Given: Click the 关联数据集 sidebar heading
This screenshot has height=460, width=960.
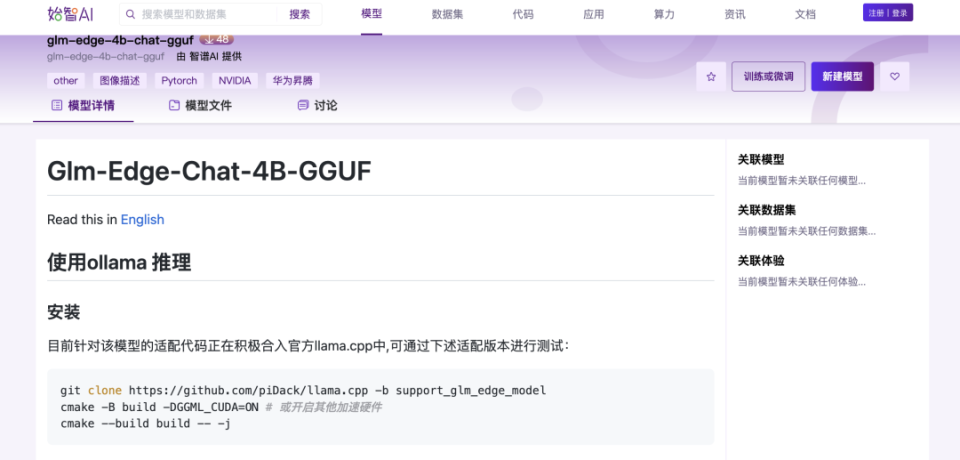Looking at the screenshot, I should (767, 210).
